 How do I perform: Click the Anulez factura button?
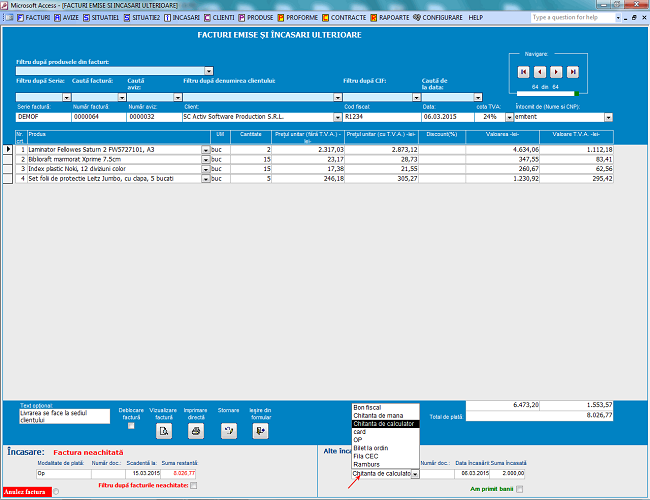coord(27,492)
